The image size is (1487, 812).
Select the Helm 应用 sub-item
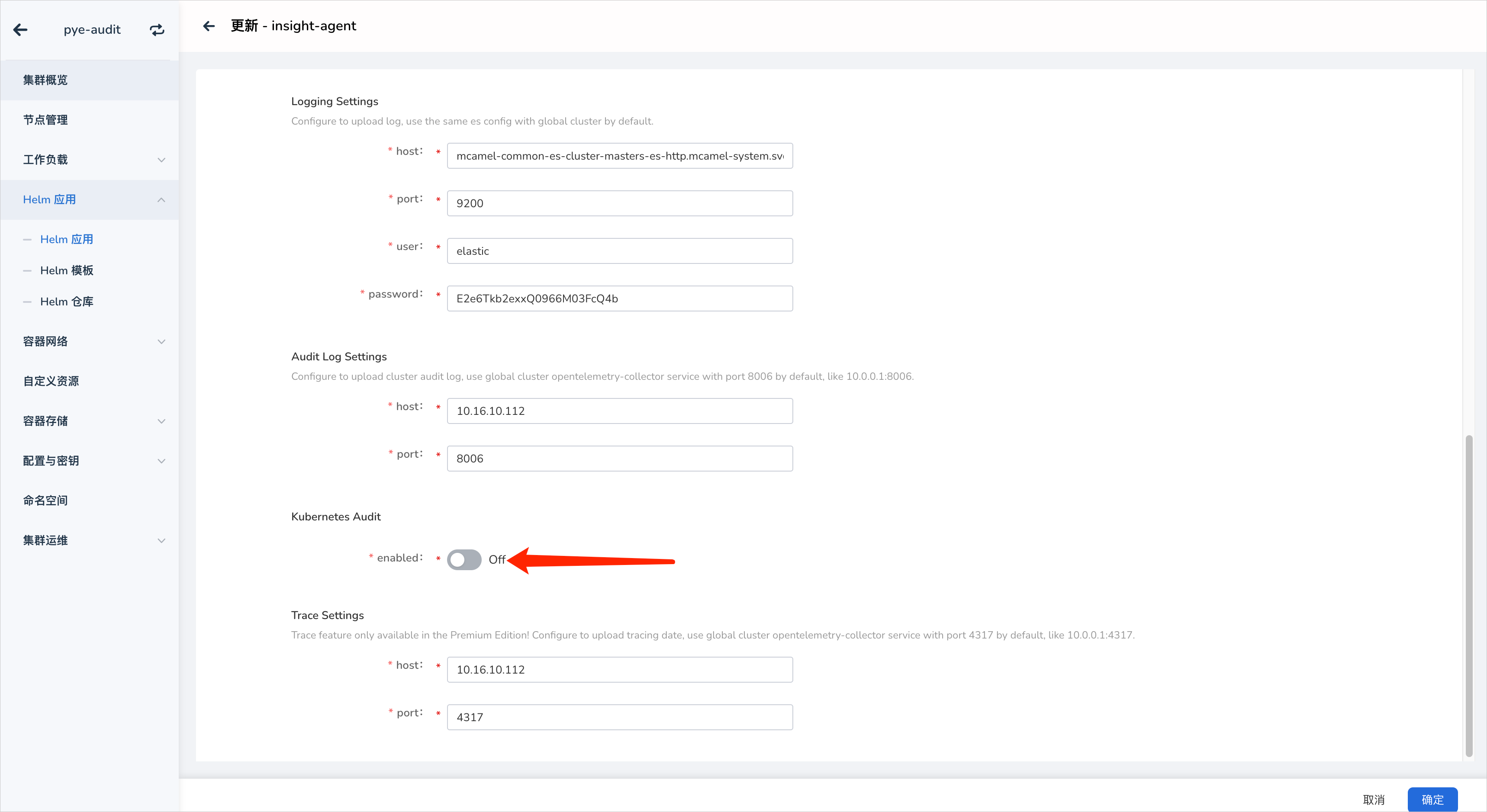pyautogui.click(x=66, y=240)
